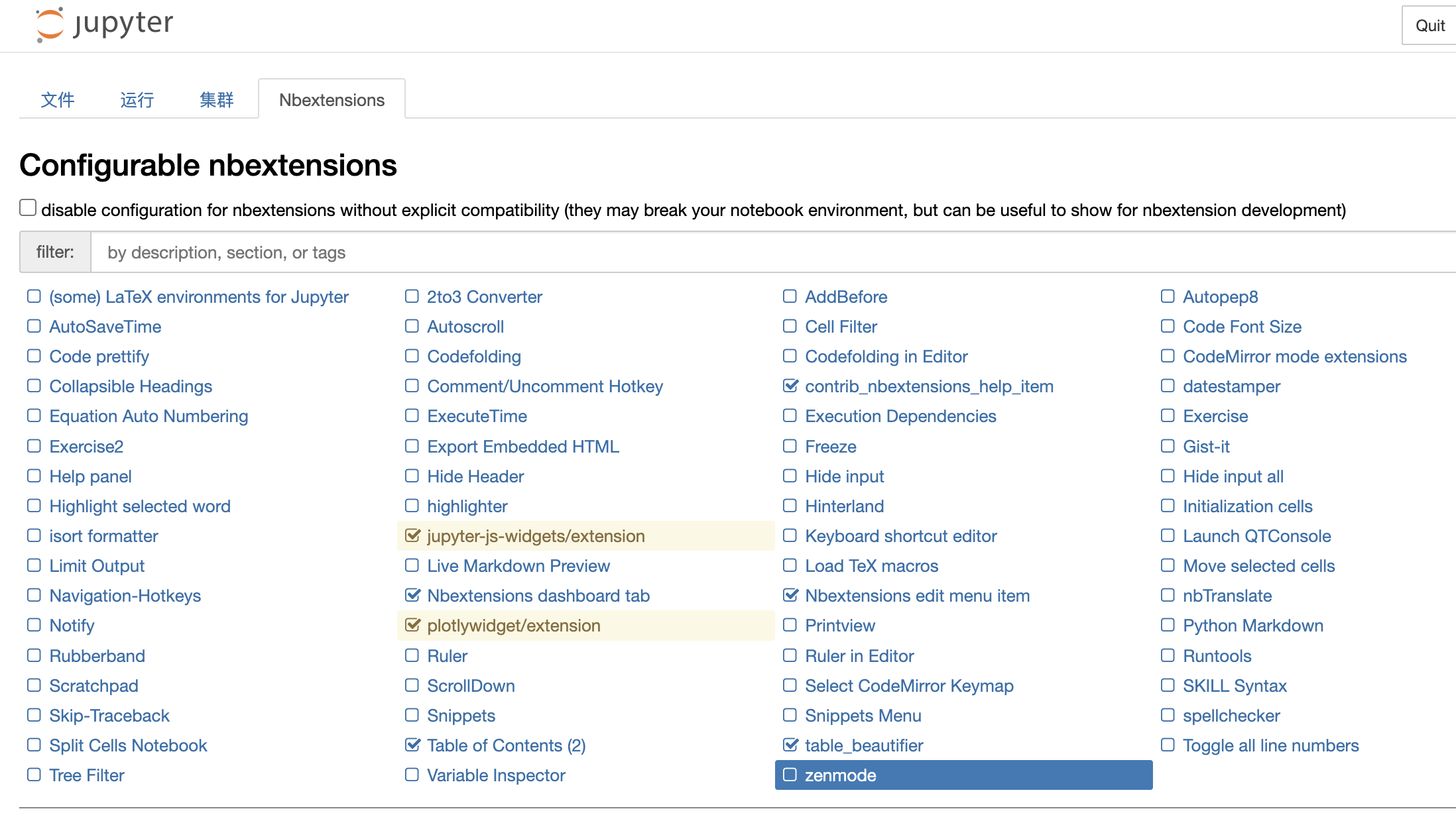The width and height of the screenshot is (1456, 823).
Task: Uncheck the table_beautifier checkbox
Action: tap(790, 745)
